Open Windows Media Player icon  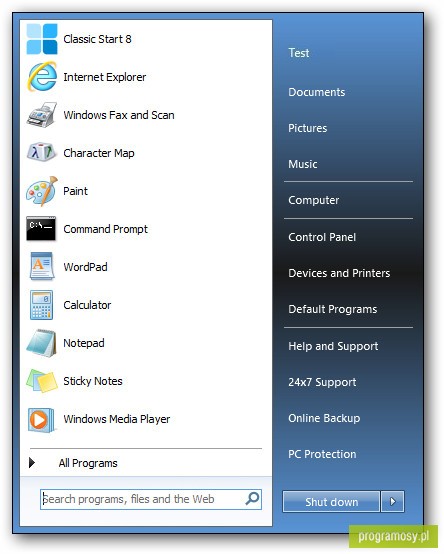[42, 420]
